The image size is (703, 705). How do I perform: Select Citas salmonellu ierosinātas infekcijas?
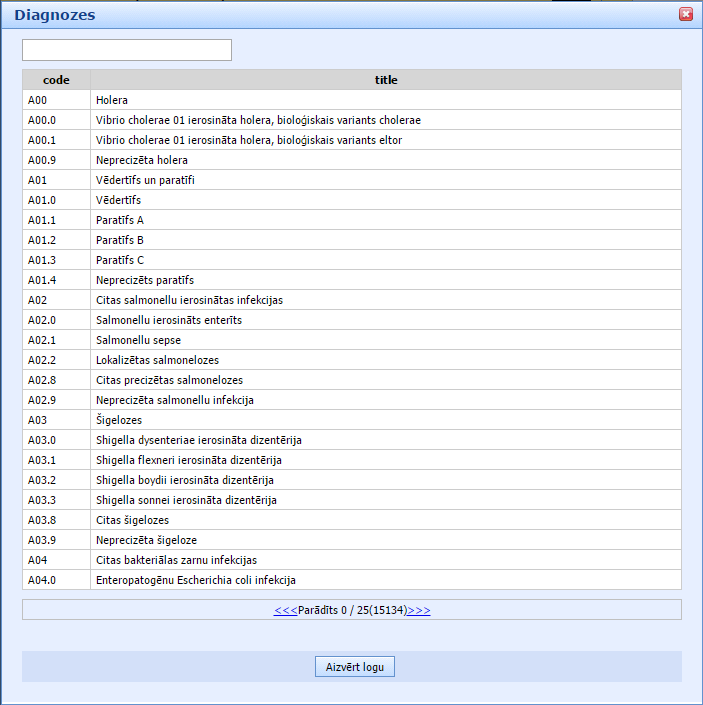point(190,300)
